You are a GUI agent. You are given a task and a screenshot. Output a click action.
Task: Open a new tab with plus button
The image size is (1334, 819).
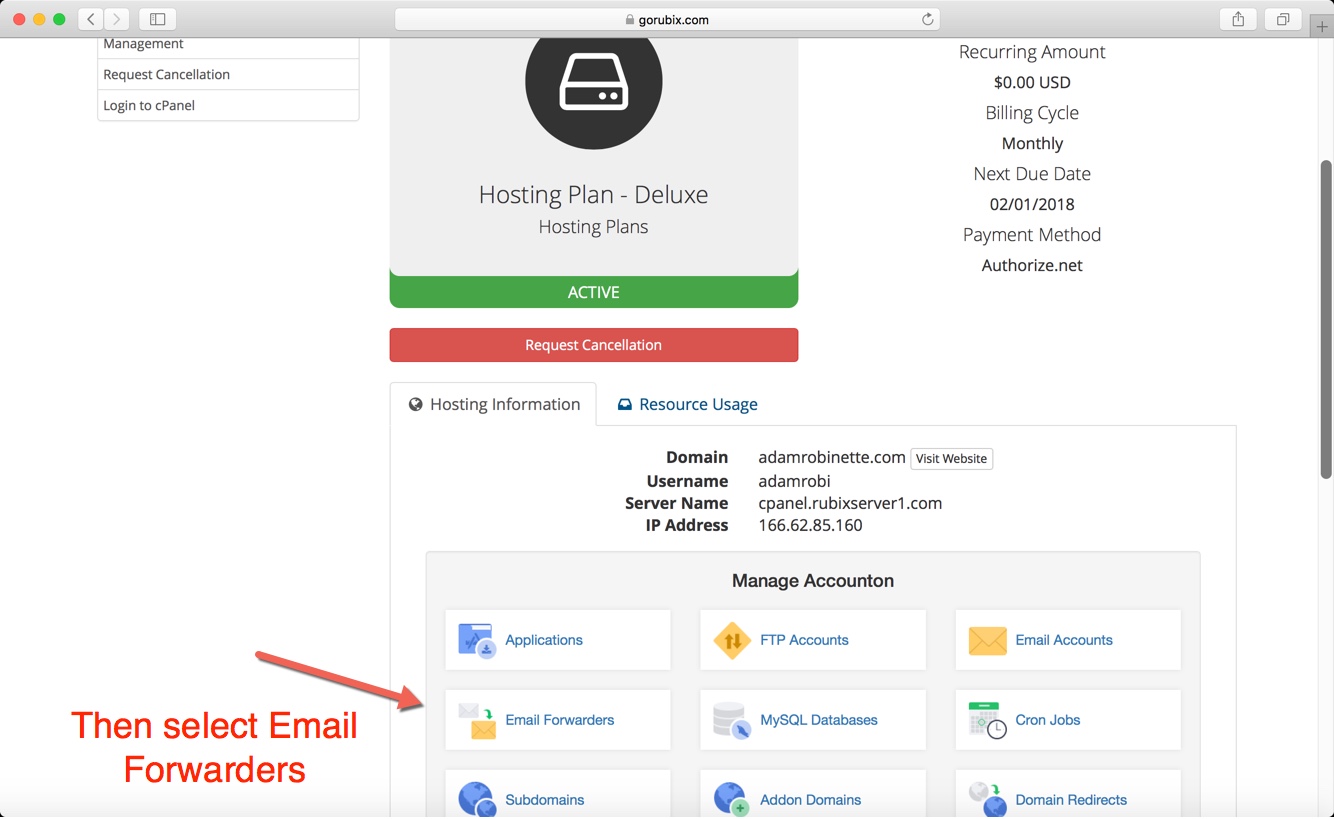tap(1322, 27)
